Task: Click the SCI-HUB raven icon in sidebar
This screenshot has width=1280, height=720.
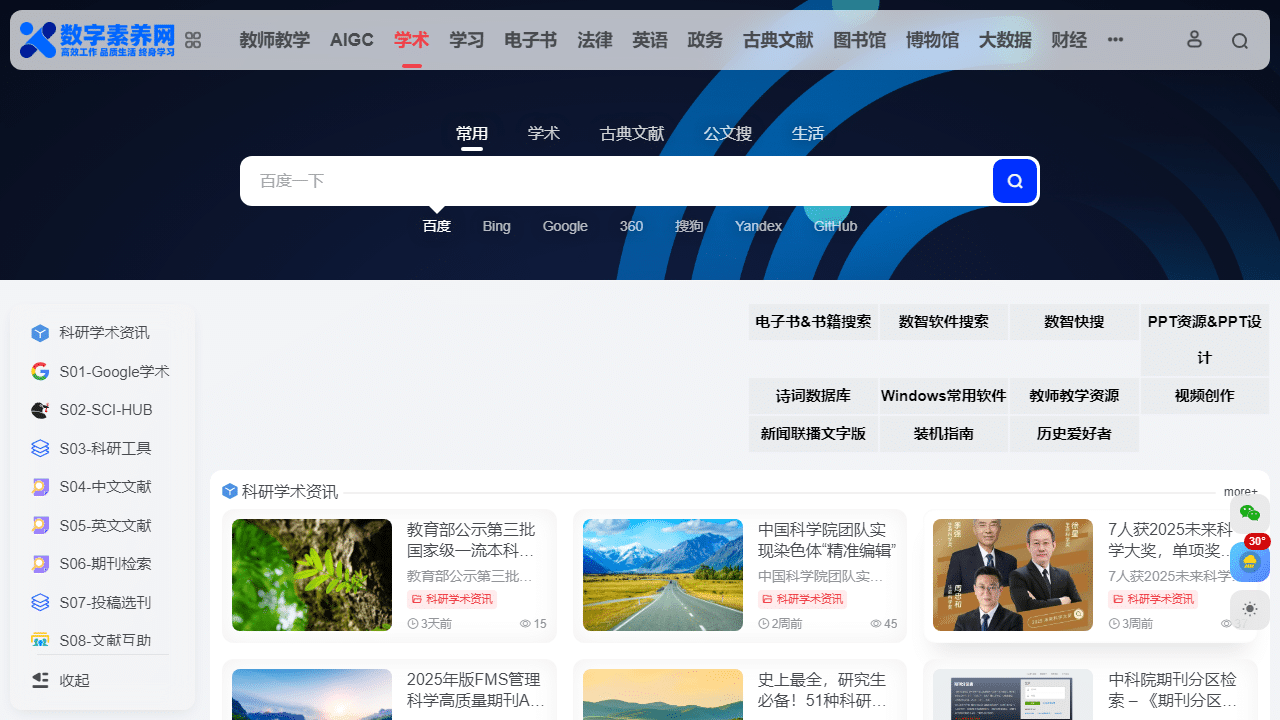Action: tap(40, 410)
